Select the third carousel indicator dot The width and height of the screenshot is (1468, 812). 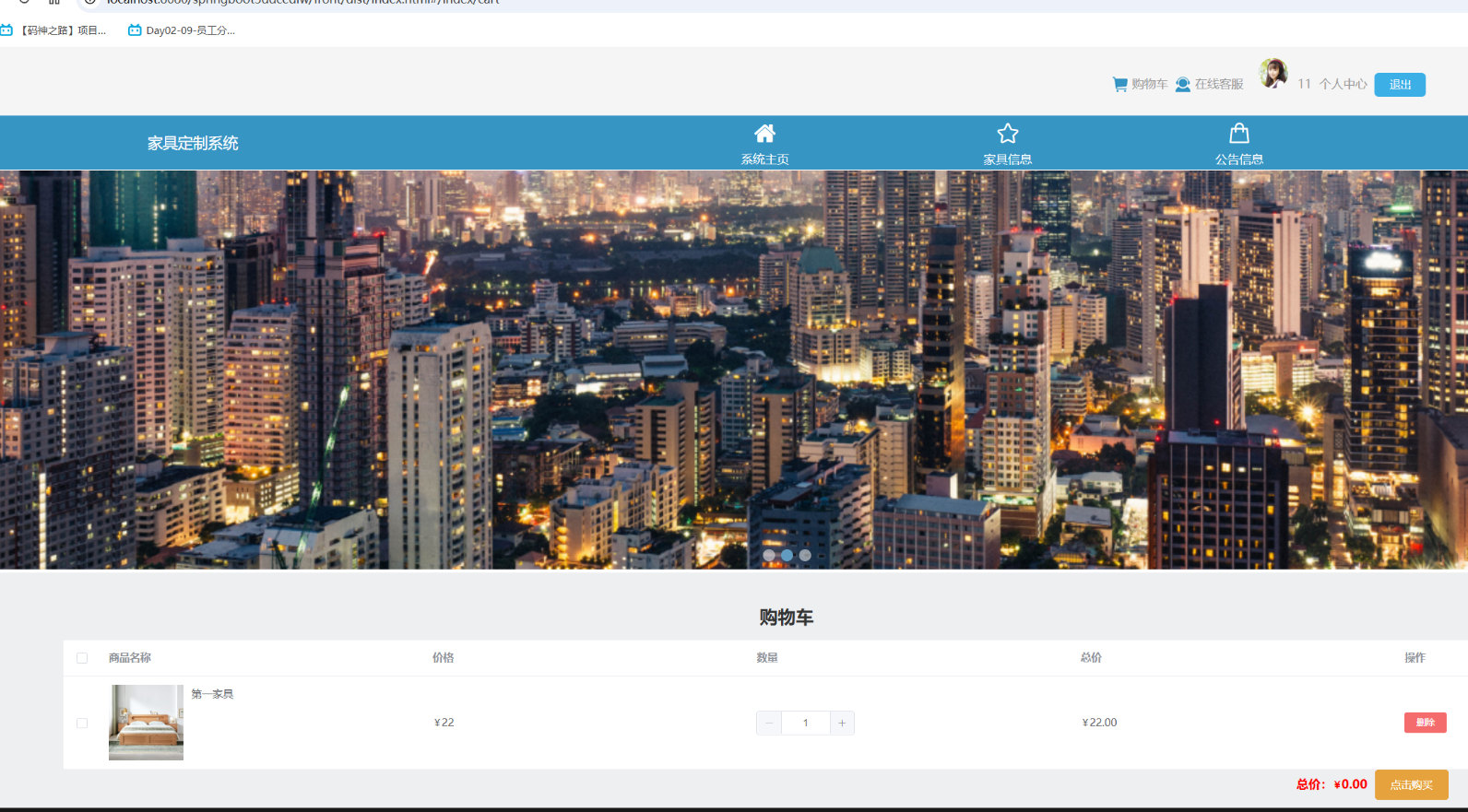click(805, 555)
